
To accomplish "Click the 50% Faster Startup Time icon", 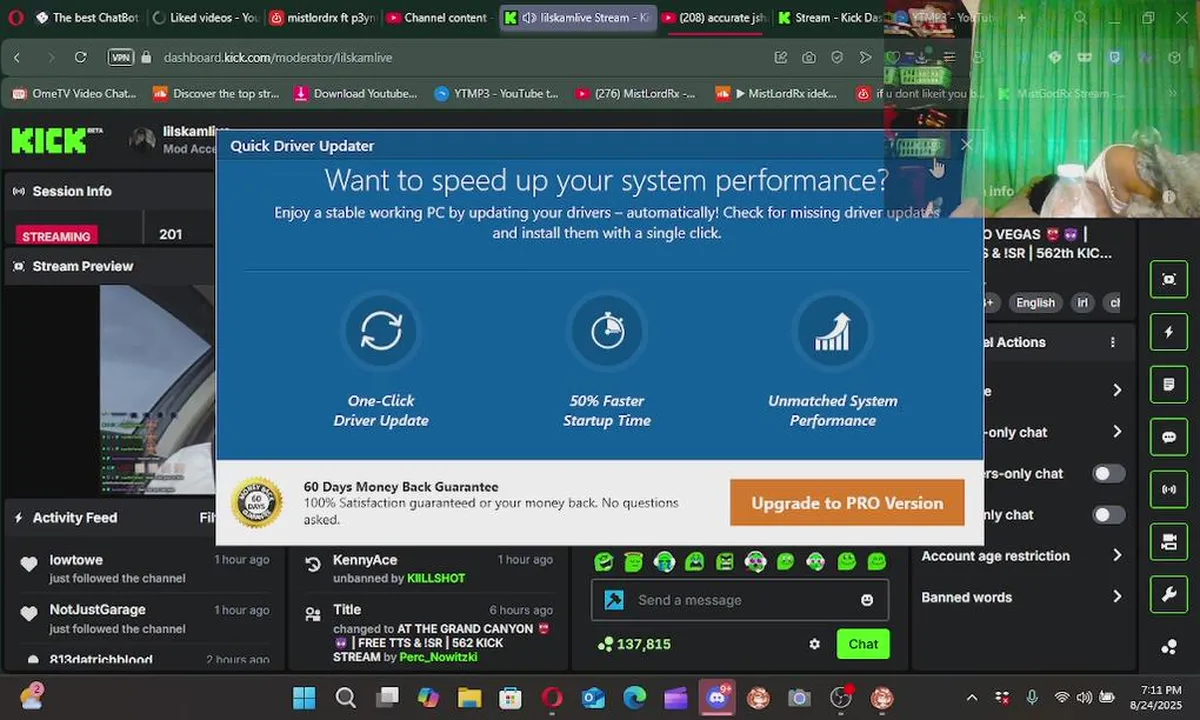I will 607,331.
